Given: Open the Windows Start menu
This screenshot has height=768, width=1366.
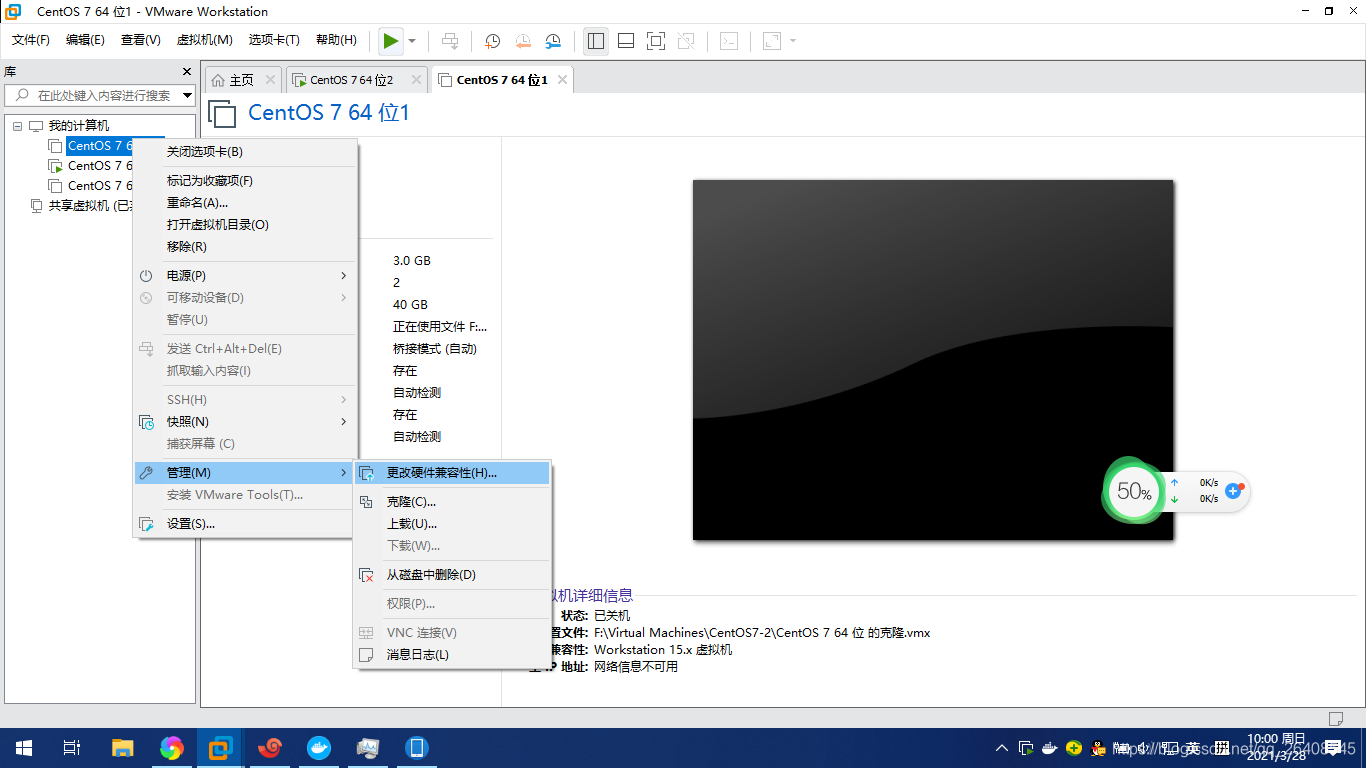Looking at the screenshot, I should point(24,748).
